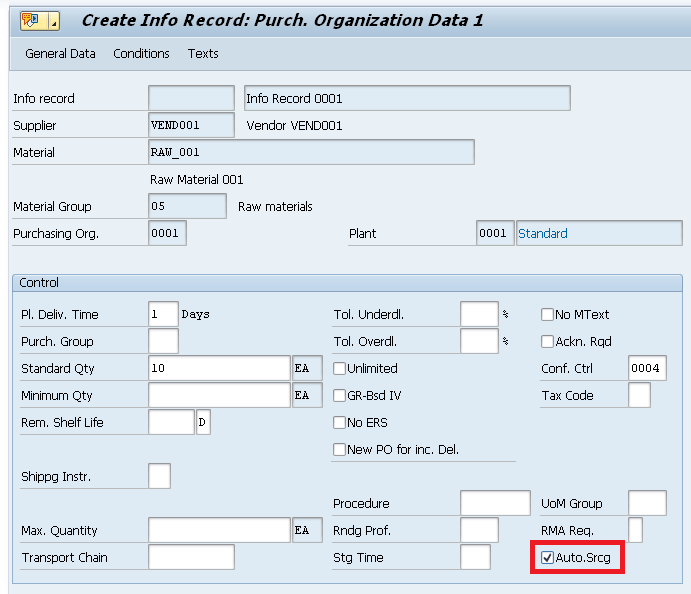Click the Purchasing Org. field
691x594 pixels.
point(167,233)
